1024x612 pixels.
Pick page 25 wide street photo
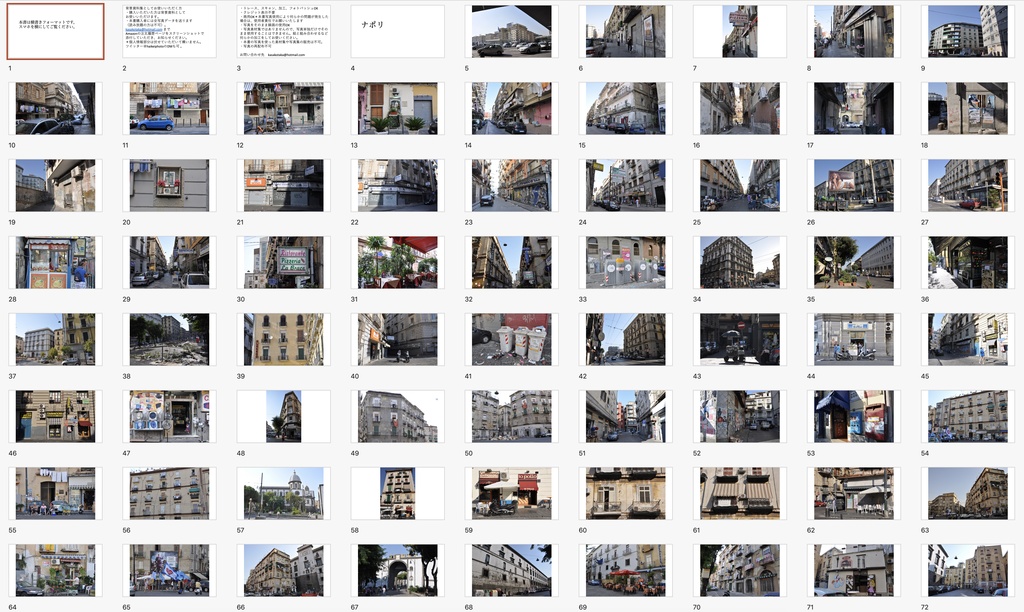pos(739,185)
